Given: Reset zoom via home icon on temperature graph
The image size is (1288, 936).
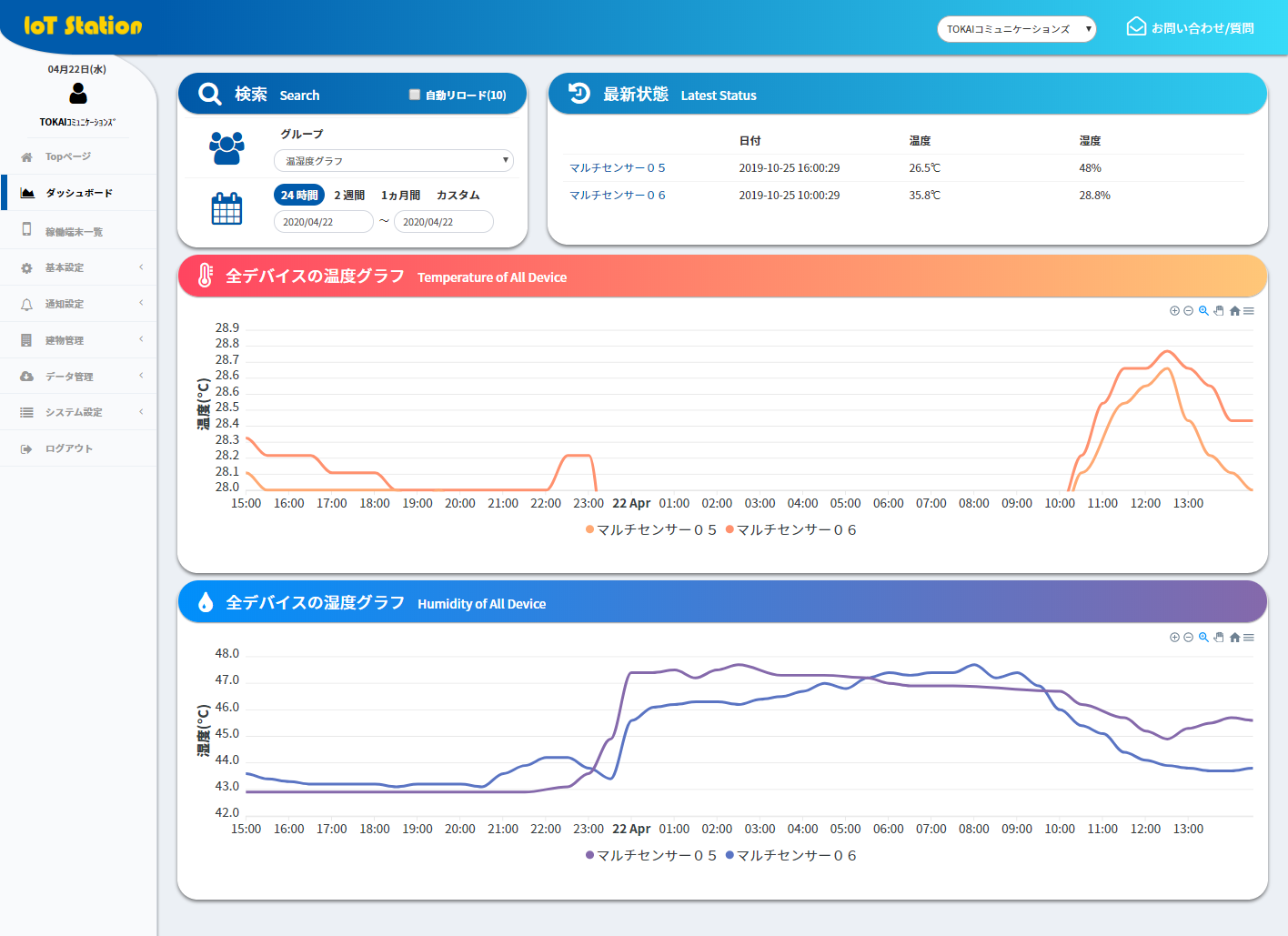Looking at the screenshot, I should tap(1234, 311).
